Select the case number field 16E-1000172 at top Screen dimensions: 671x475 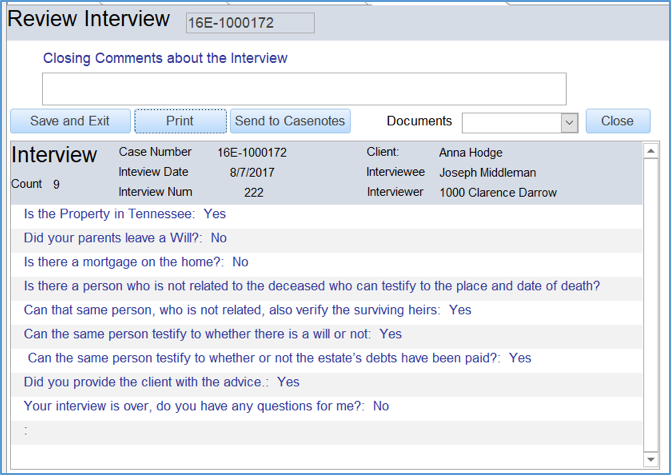coord(250,23)
